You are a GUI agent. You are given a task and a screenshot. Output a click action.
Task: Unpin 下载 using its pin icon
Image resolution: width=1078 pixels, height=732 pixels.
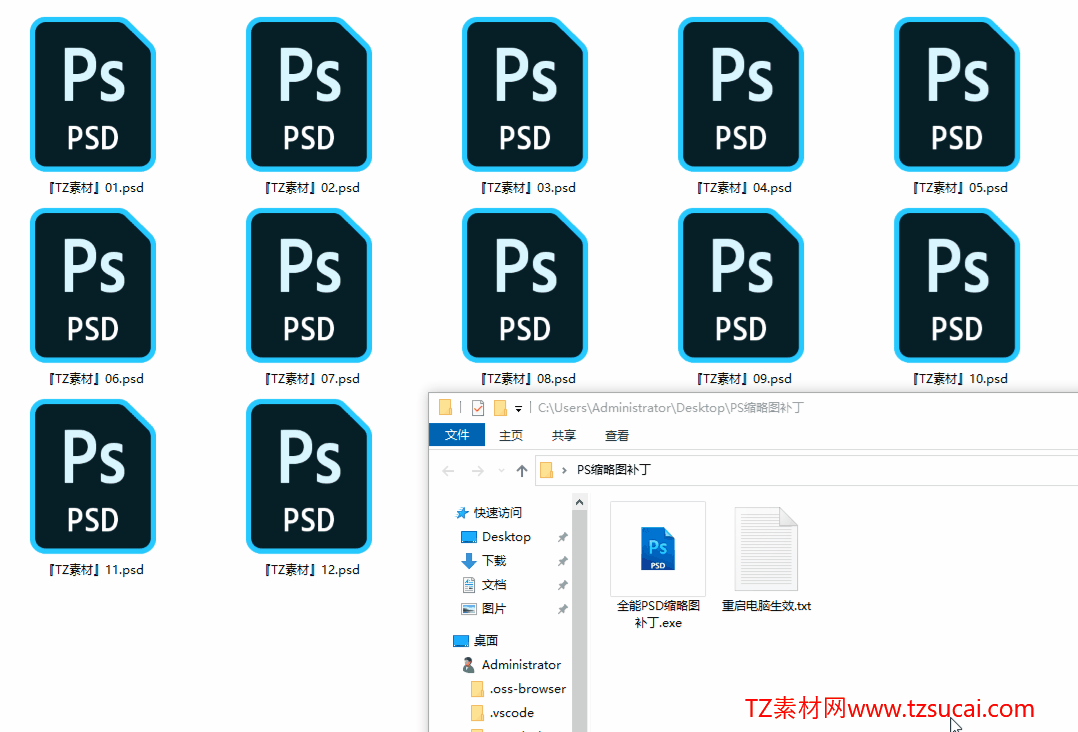(x=562, y=561)
